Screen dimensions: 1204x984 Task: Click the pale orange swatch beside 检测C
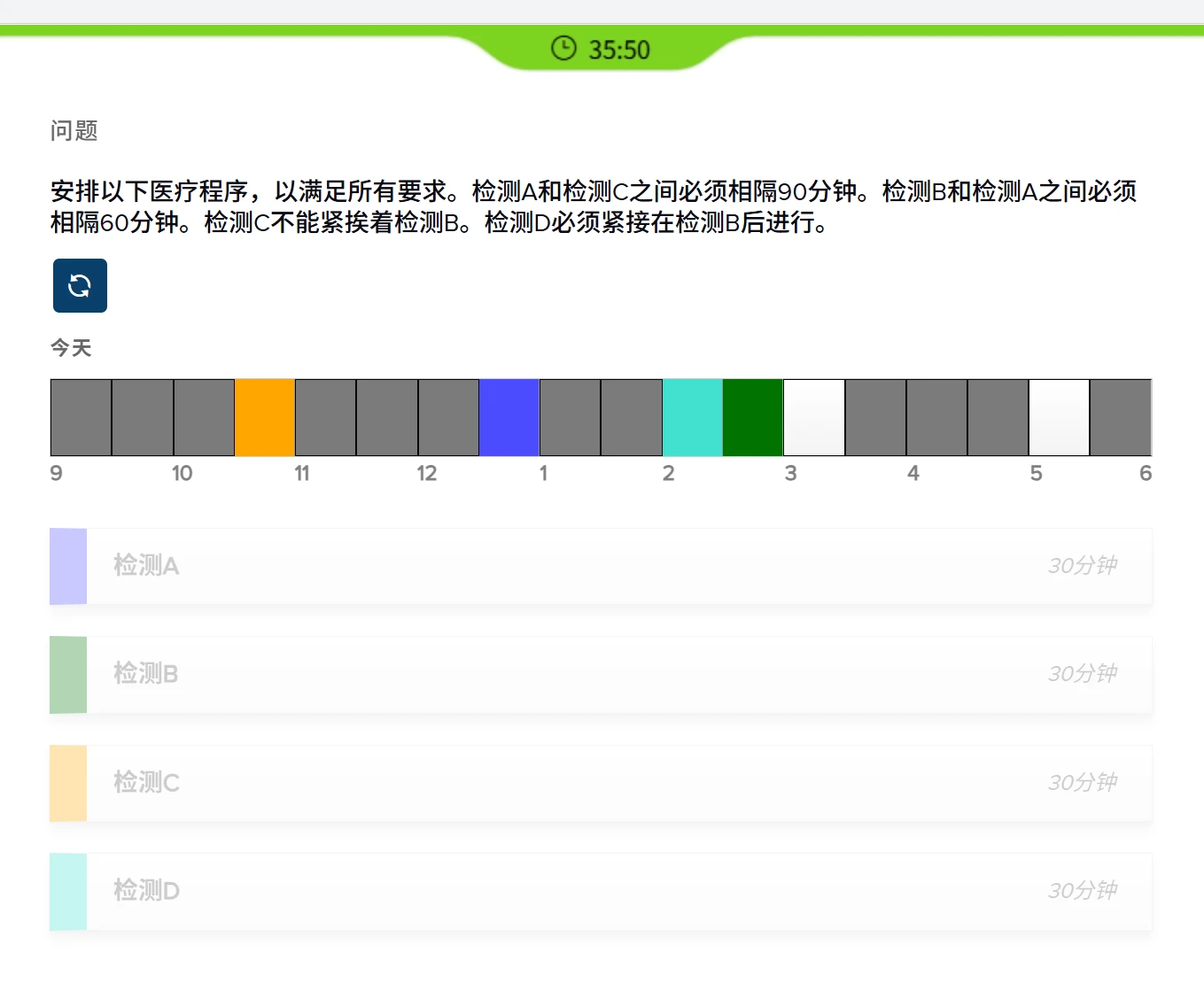tap(68, 783)
